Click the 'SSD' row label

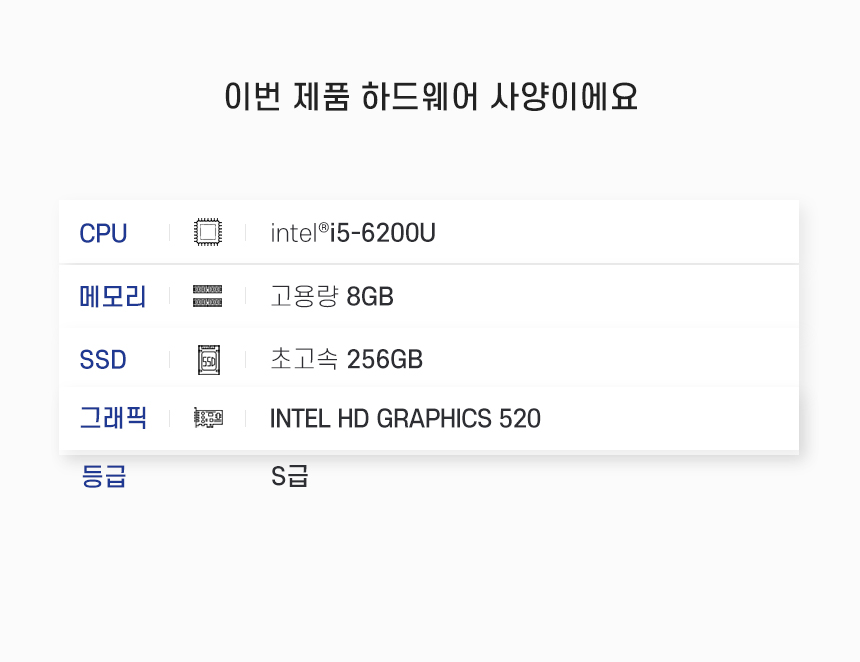(103, 360)
